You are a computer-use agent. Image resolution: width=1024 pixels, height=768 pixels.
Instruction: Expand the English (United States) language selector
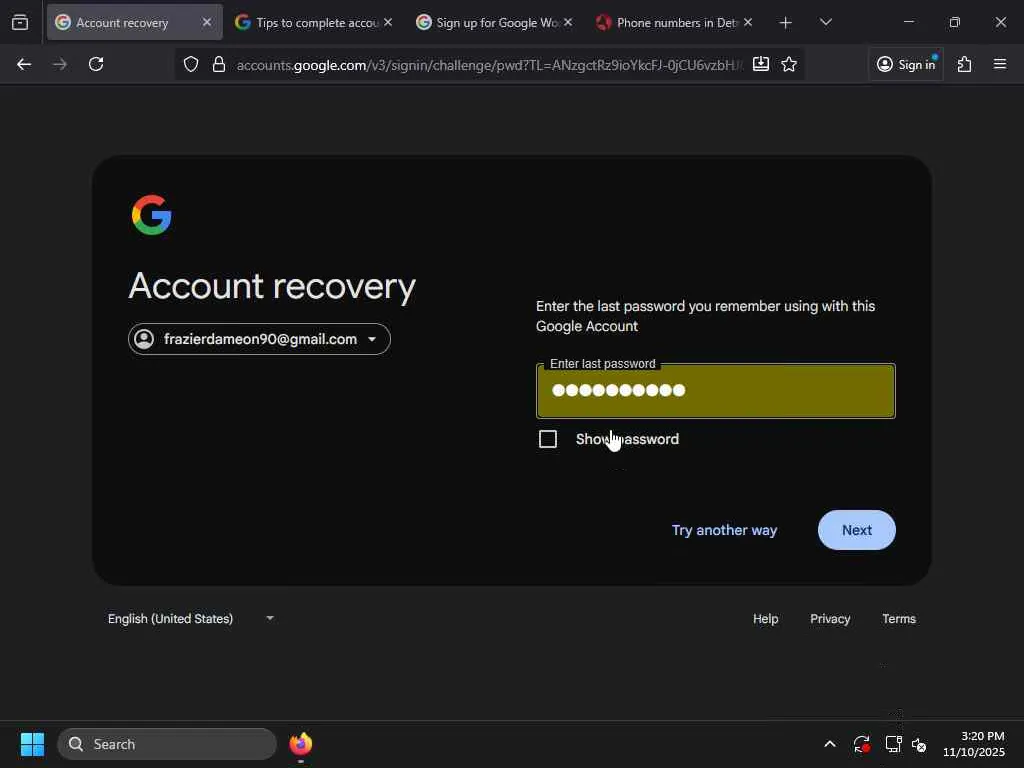[x=191, y=618]
